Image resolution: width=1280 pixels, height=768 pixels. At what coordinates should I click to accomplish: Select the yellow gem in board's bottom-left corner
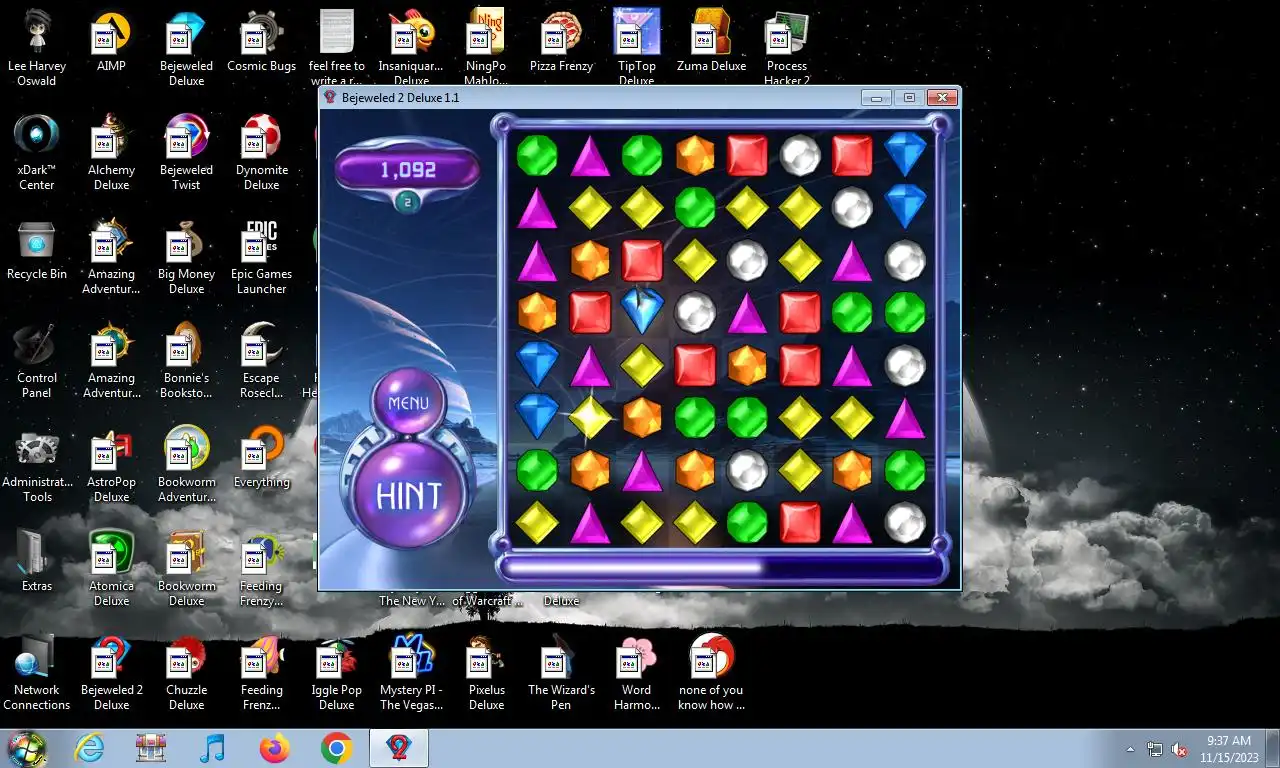click(537, 522)
